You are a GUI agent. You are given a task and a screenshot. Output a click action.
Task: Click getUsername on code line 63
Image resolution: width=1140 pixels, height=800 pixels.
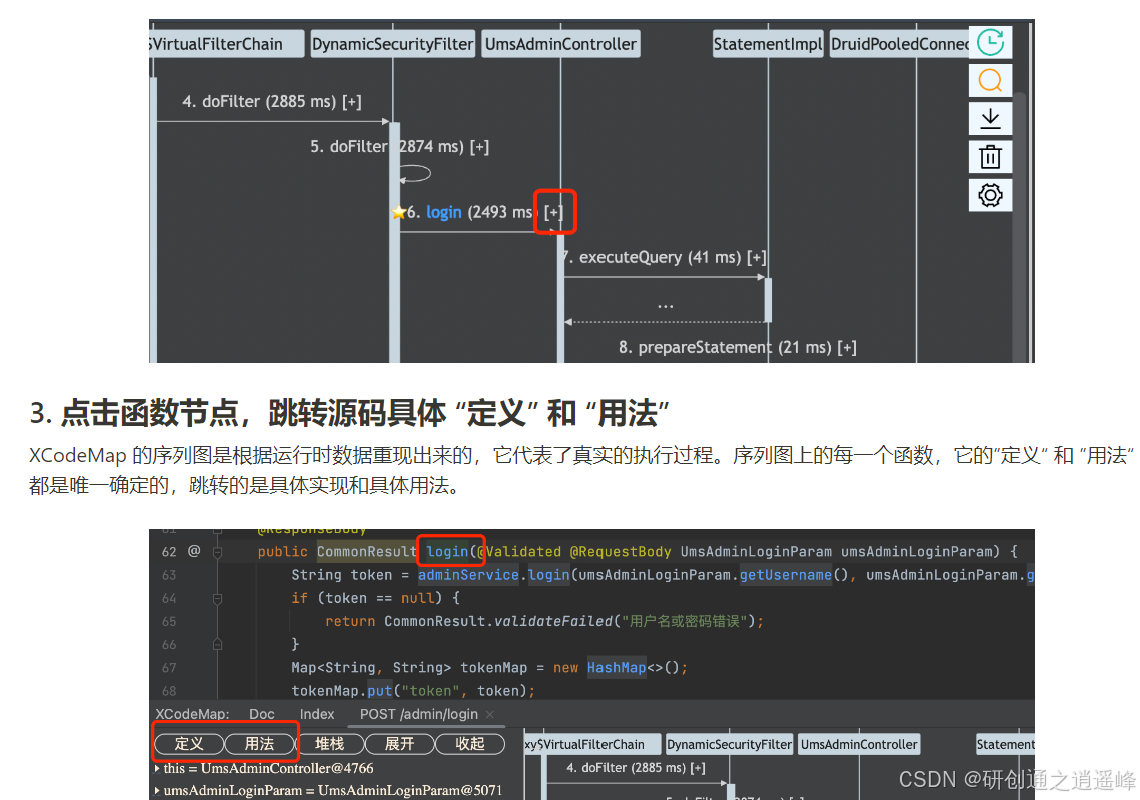pyautogui.click(x=785, y=575)
